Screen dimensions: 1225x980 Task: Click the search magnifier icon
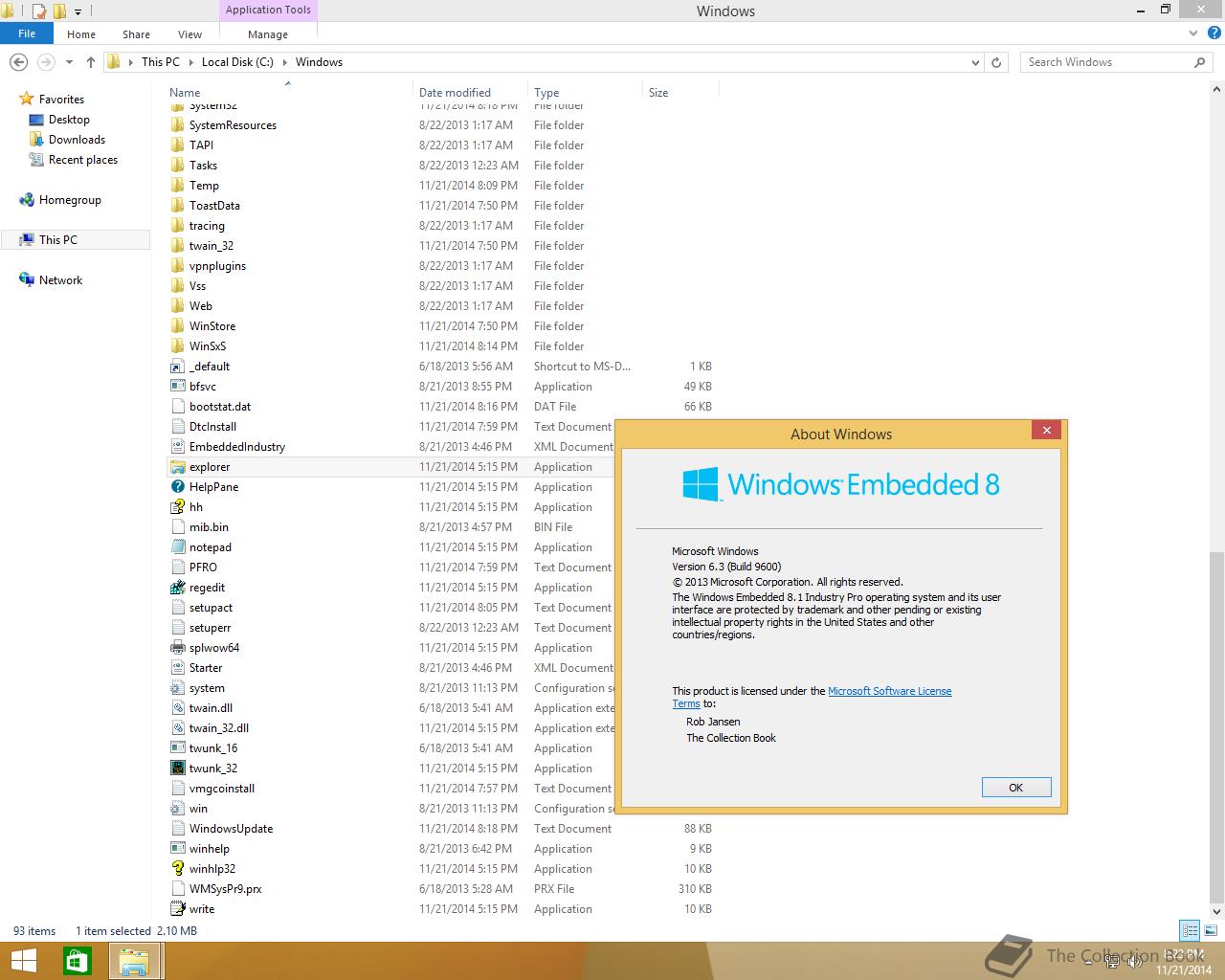[x=1199, y=62]
